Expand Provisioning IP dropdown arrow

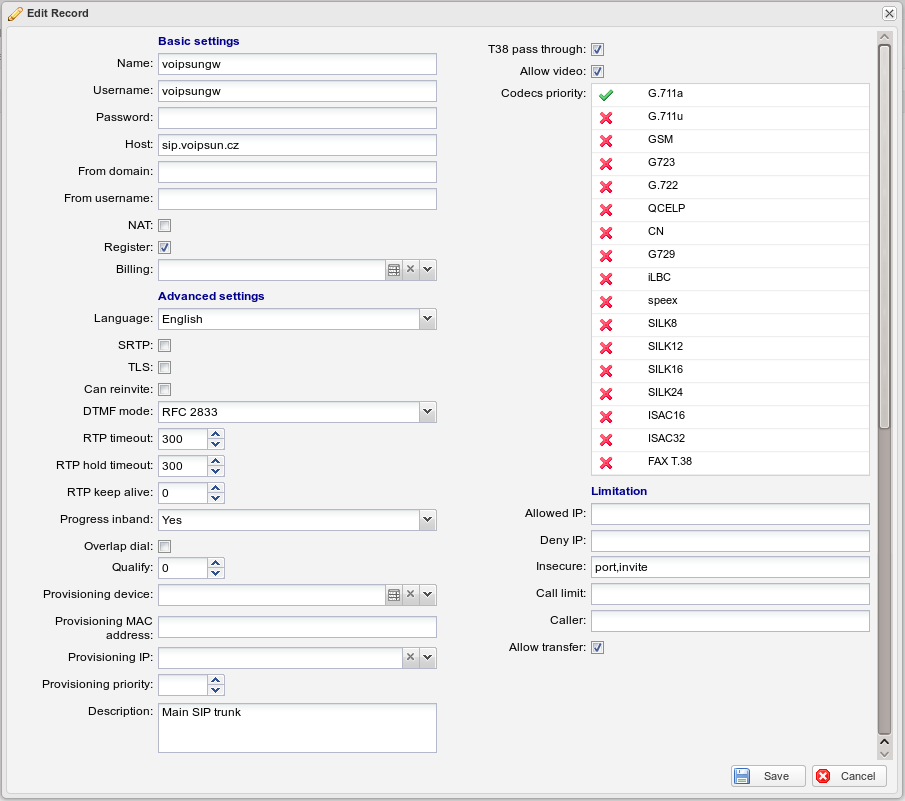[x=428, y=657]
